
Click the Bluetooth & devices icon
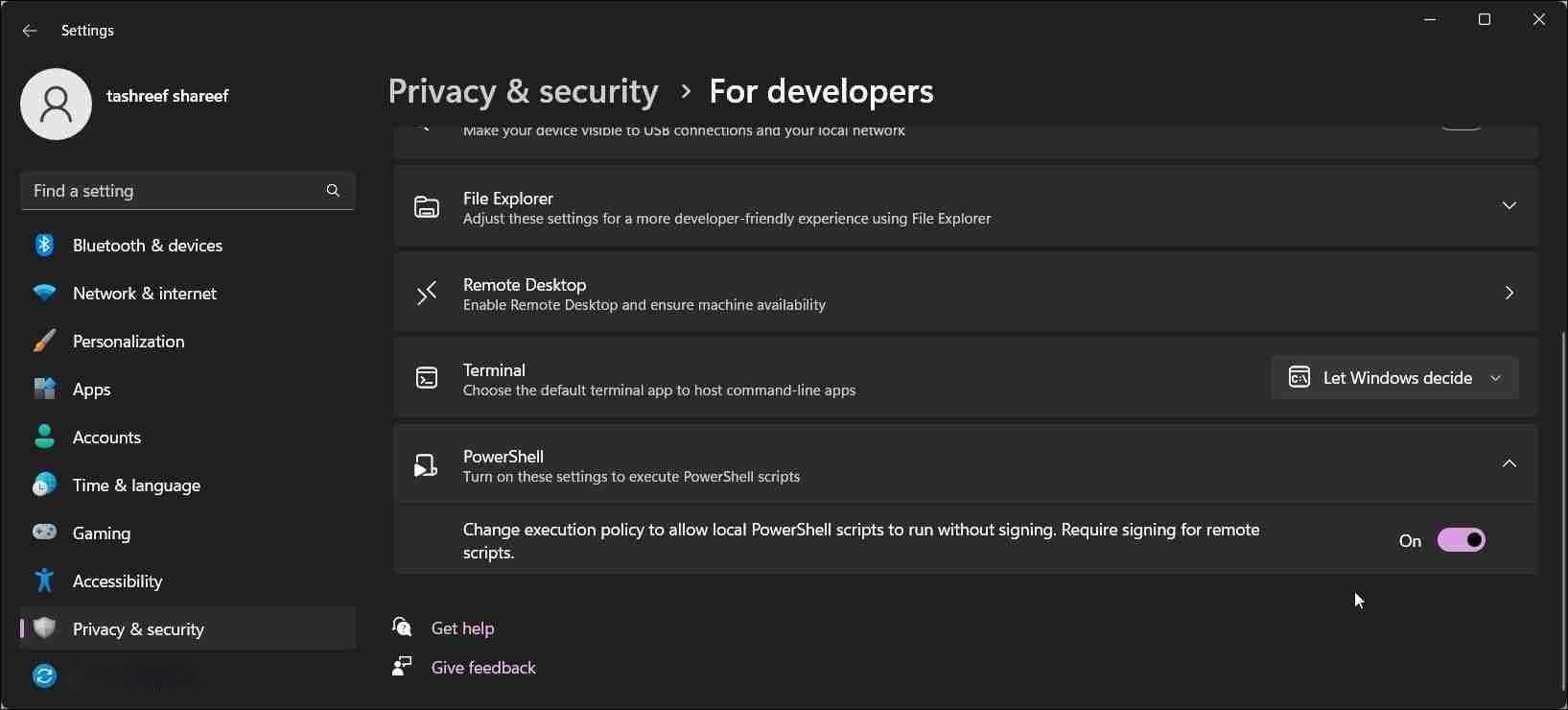[44, 245]
